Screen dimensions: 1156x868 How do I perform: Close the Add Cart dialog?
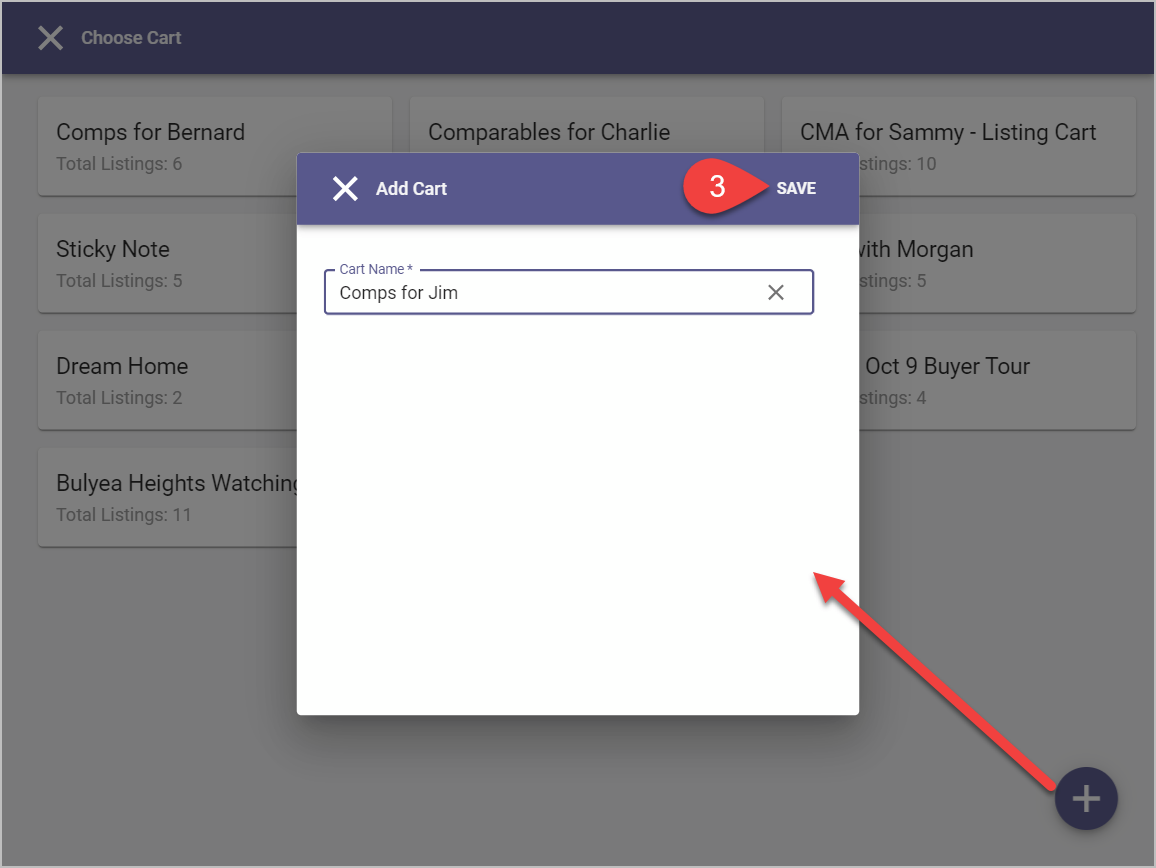tap(345, 189)
